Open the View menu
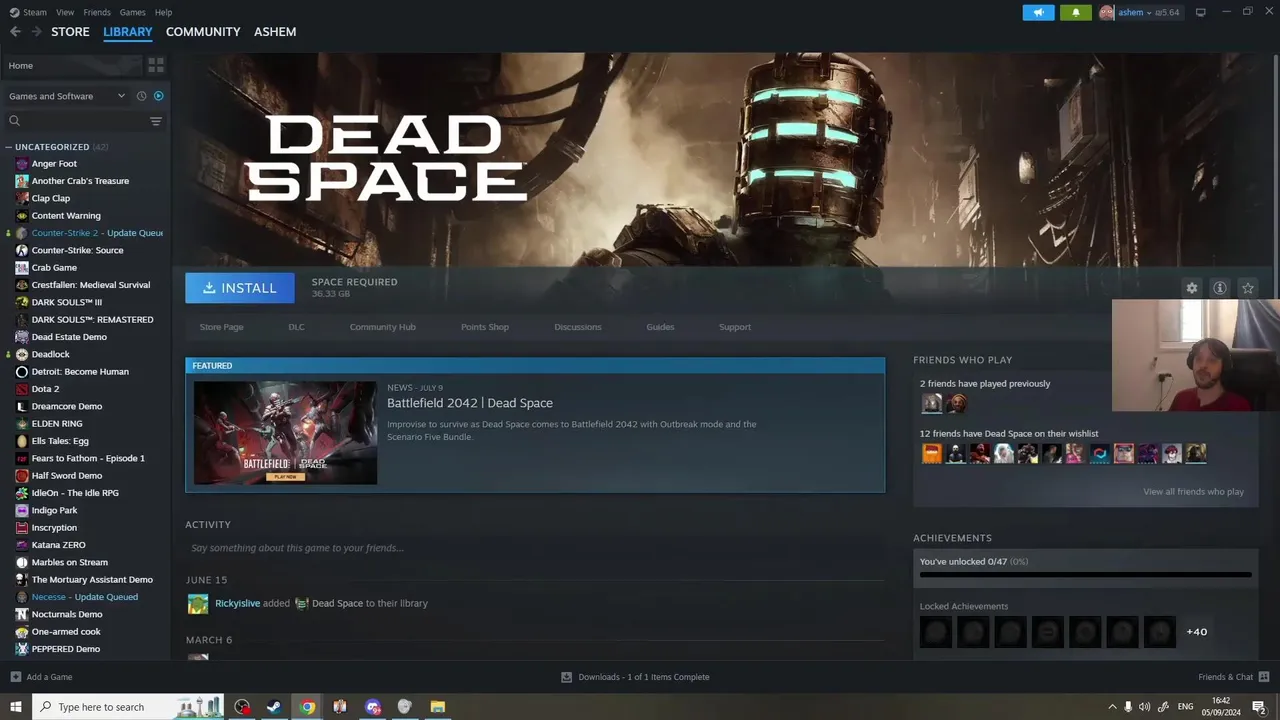1280x720 pixels. click(65, 12)
